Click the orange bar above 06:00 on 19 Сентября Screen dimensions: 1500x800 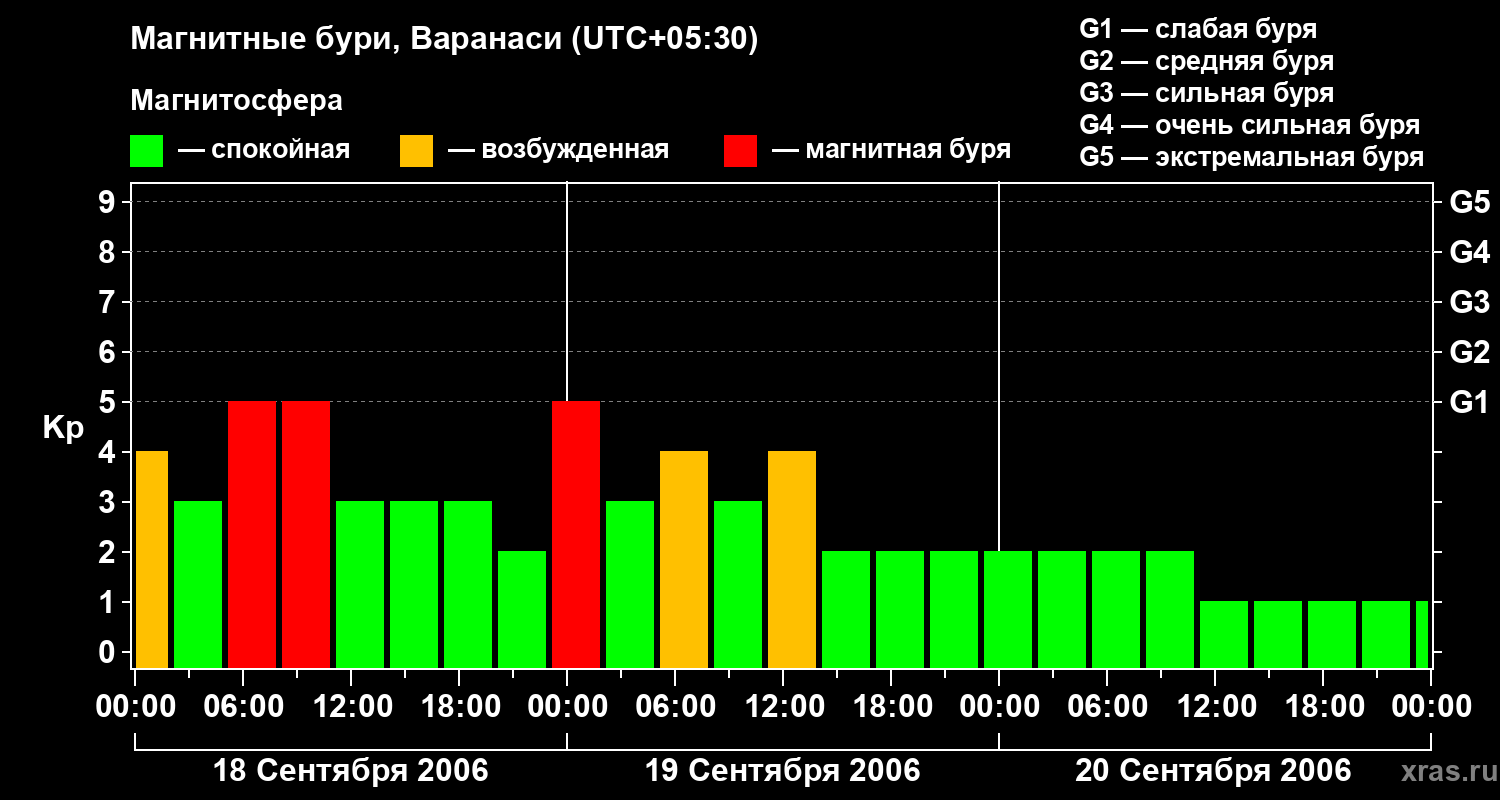click(684, 559)
